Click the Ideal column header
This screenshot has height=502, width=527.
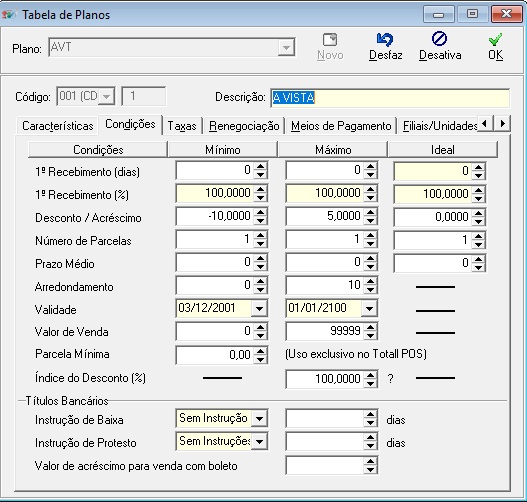(x=442, y=150)
